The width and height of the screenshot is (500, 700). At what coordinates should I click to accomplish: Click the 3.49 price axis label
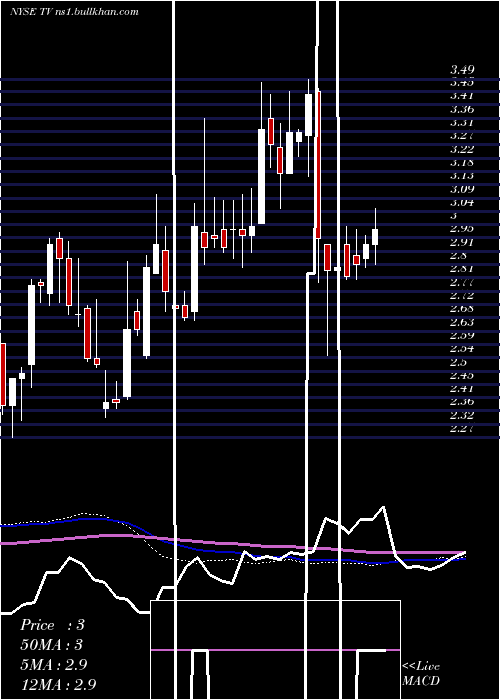pos(462,70)
